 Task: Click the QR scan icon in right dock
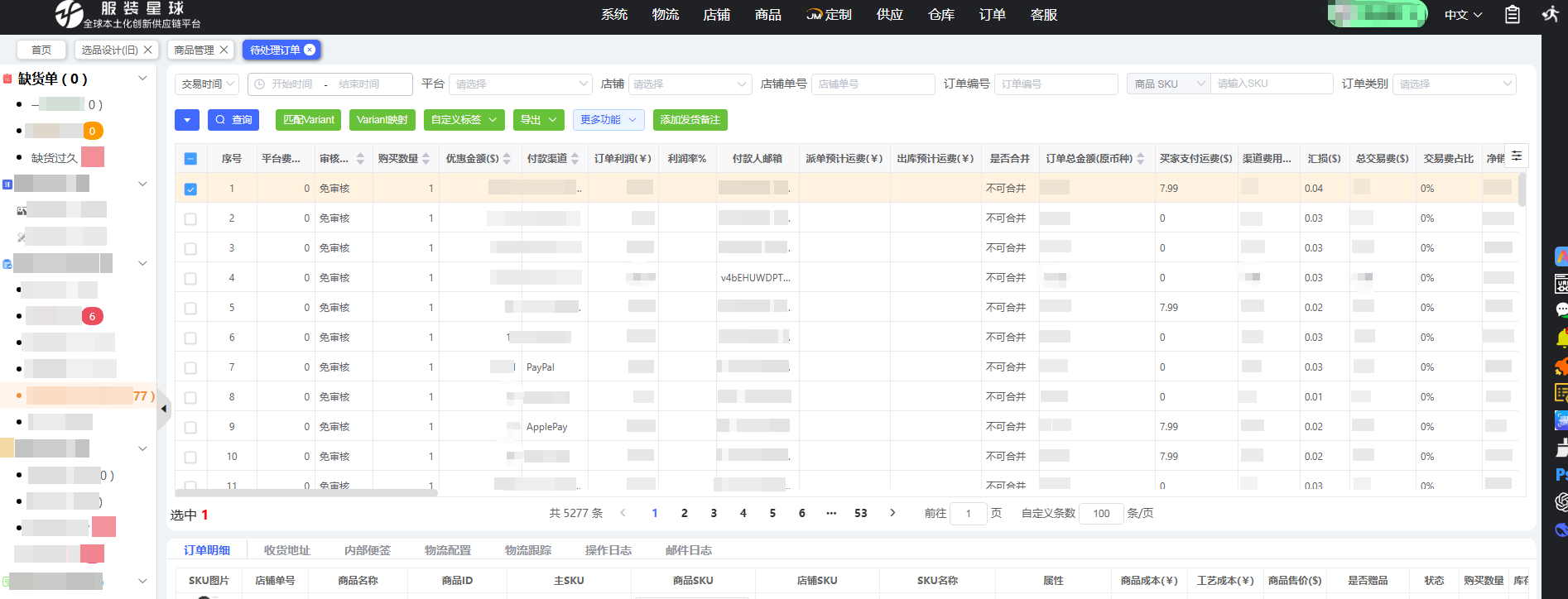pyautogui.click(x=1561, y=420)
